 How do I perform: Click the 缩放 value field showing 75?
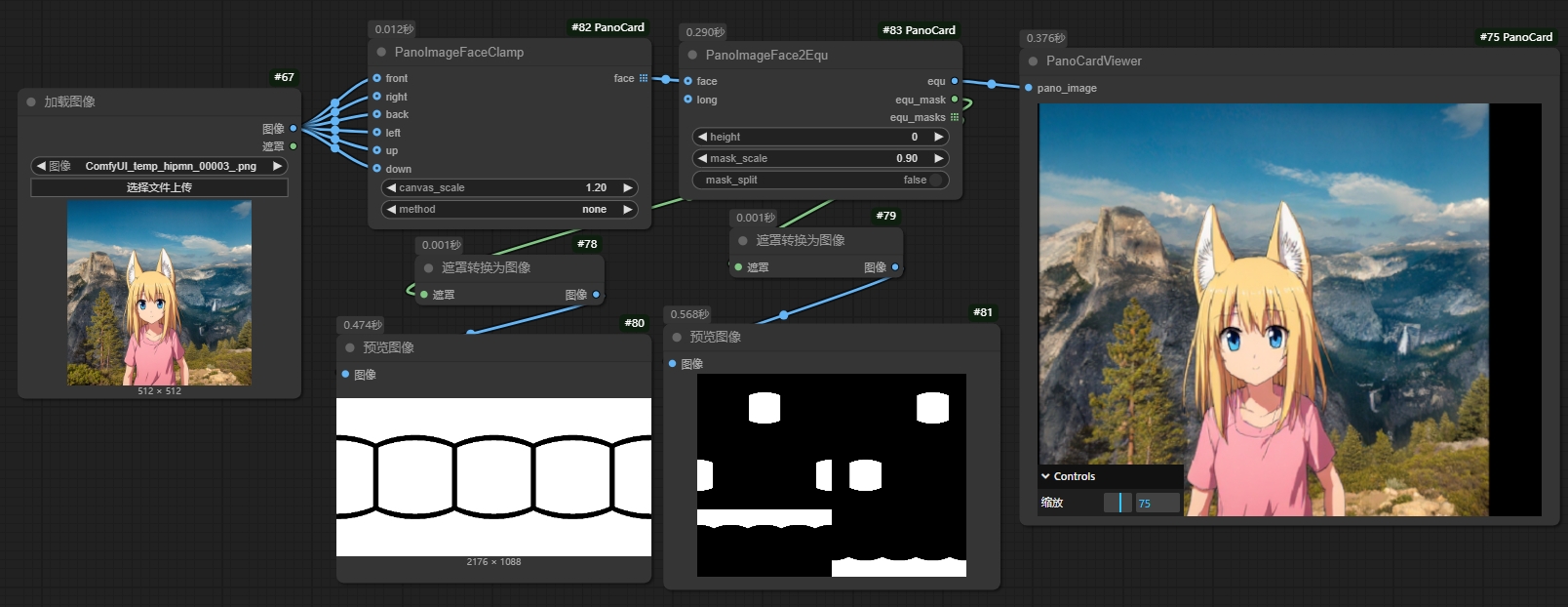[1158, 504]
